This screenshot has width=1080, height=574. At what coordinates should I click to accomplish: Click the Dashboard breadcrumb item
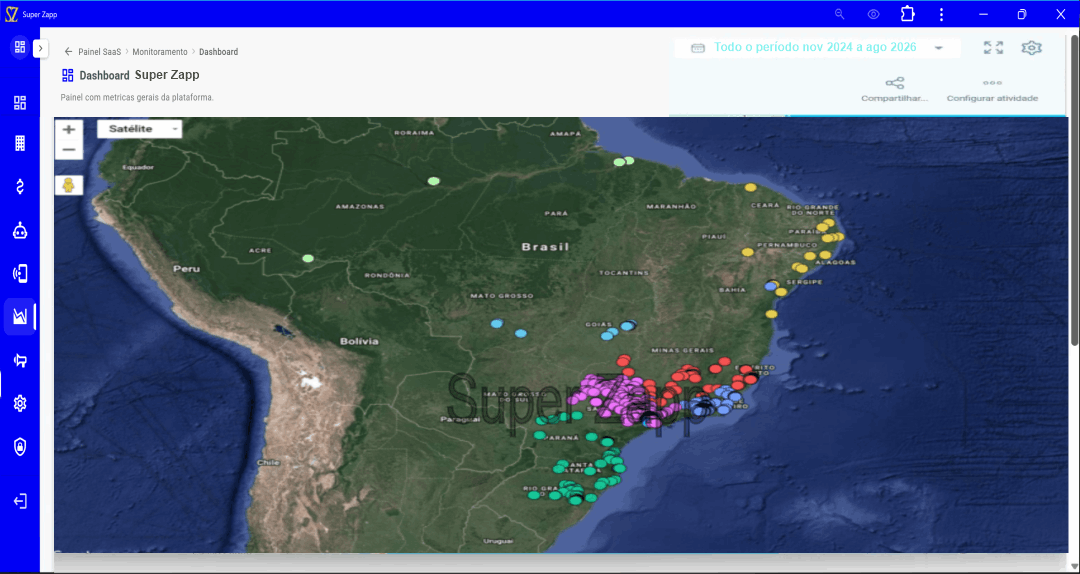[x=219, y=52]
